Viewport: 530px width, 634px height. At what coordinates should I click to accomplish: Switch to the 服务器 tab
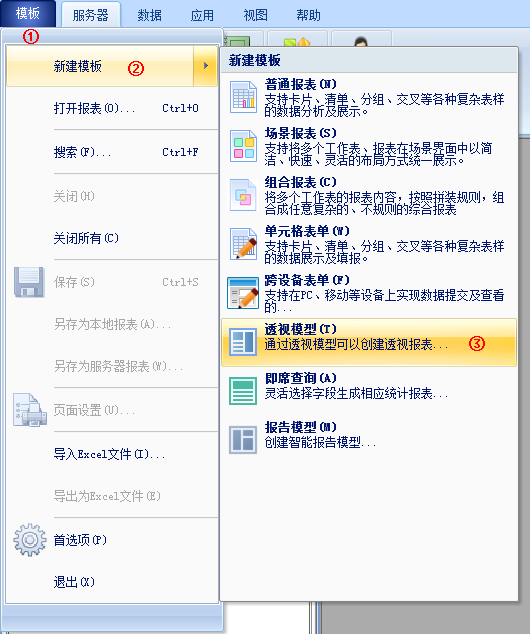coord(91,15)
